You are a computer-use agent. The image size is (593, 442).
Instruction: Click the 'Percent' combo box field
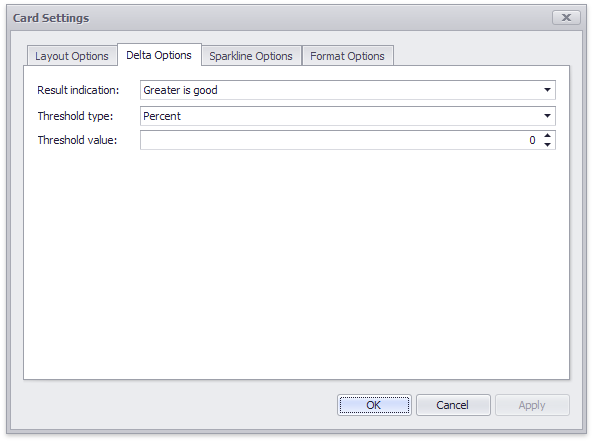pyautogui.click(x=348, y=116)
